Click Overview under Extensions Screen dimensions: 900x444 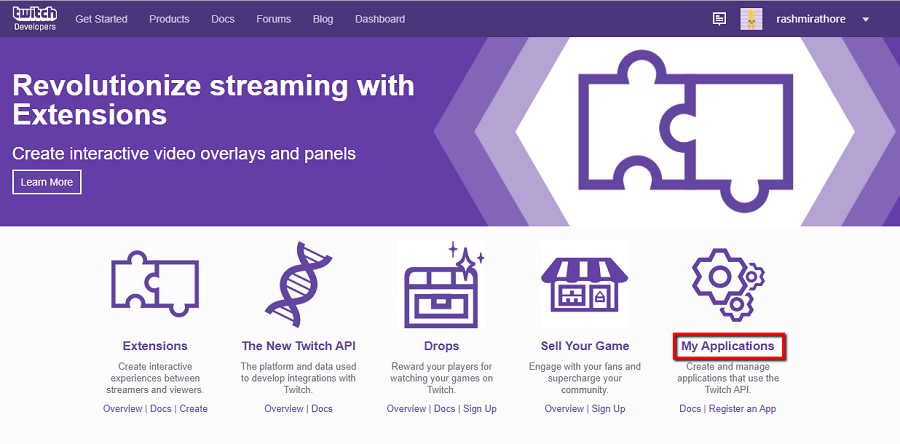pyautogui.click(x=122, y=408)
